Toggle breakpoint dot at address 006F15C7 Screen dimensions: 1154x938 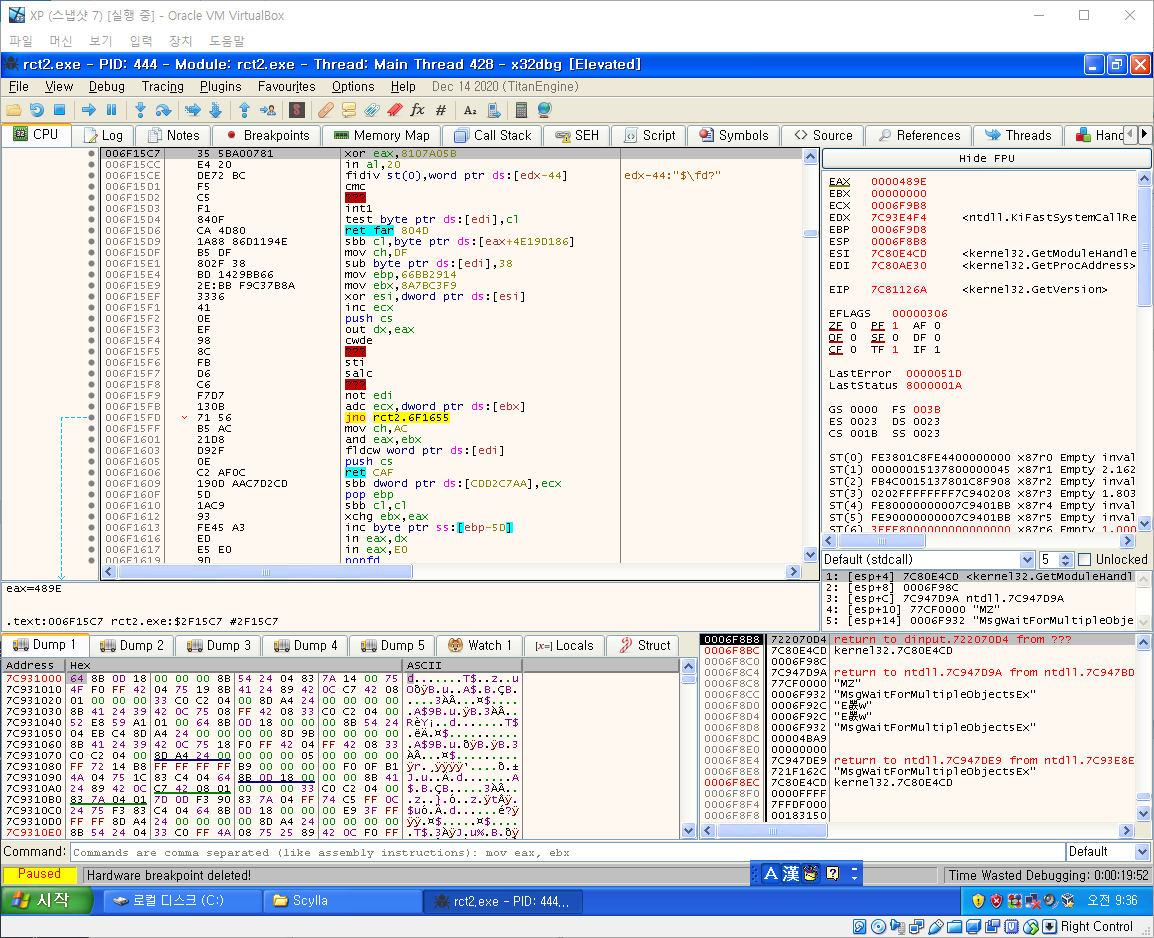tap(91, 154)
